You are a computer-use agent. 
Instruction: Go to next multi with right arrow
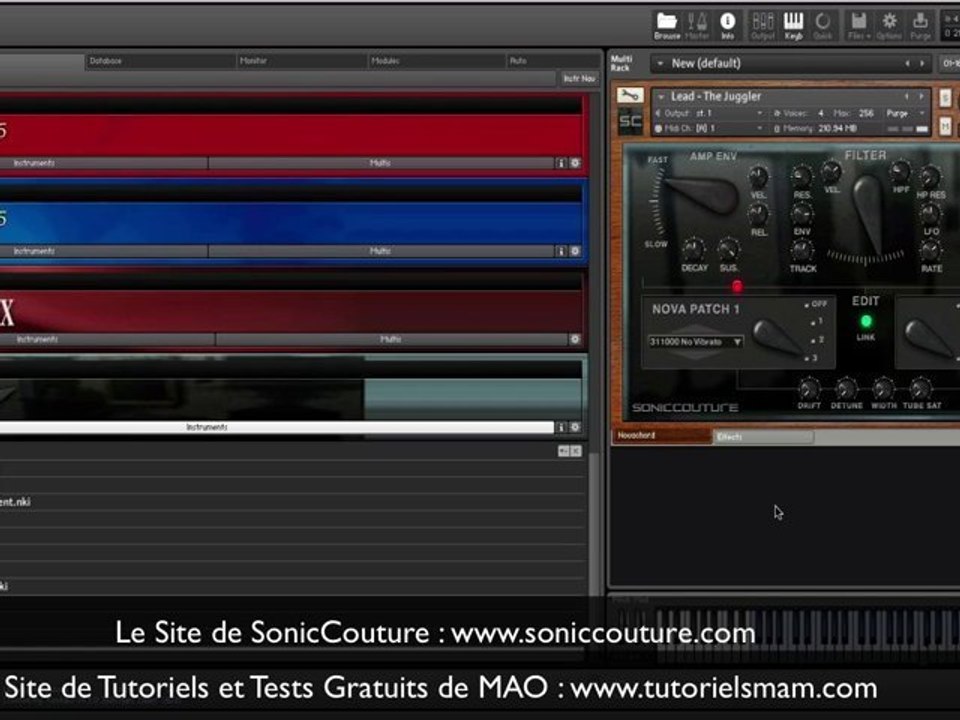coord(922,63)
